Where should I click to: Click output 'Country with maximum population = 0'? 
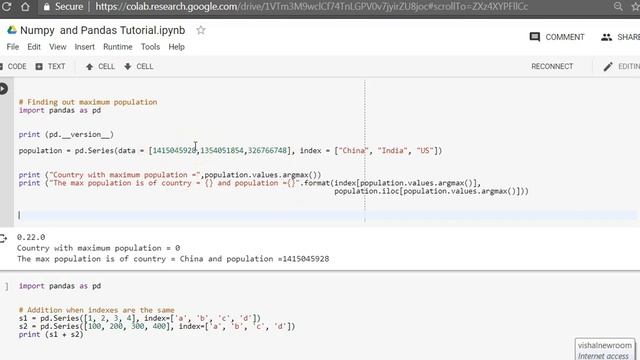click(98, 248)
